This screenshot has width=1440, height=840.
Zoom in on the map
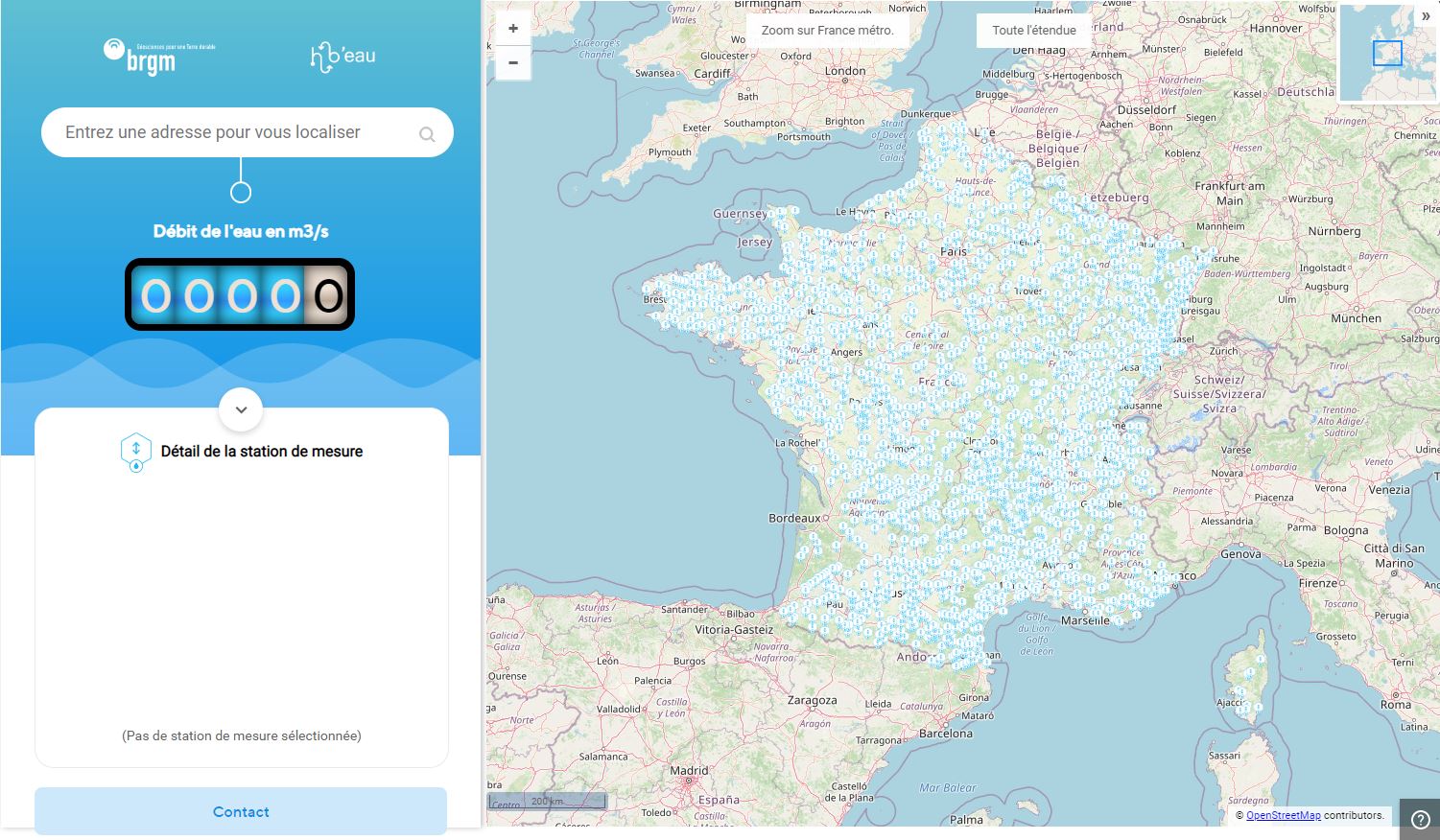[x=513, y=29]
